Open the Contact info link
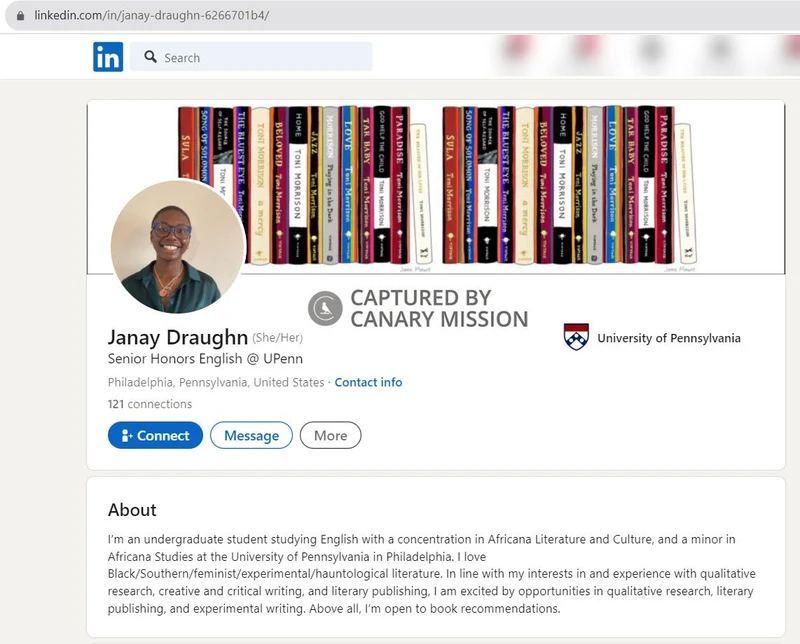800x644 pixels. coord(368,382)
